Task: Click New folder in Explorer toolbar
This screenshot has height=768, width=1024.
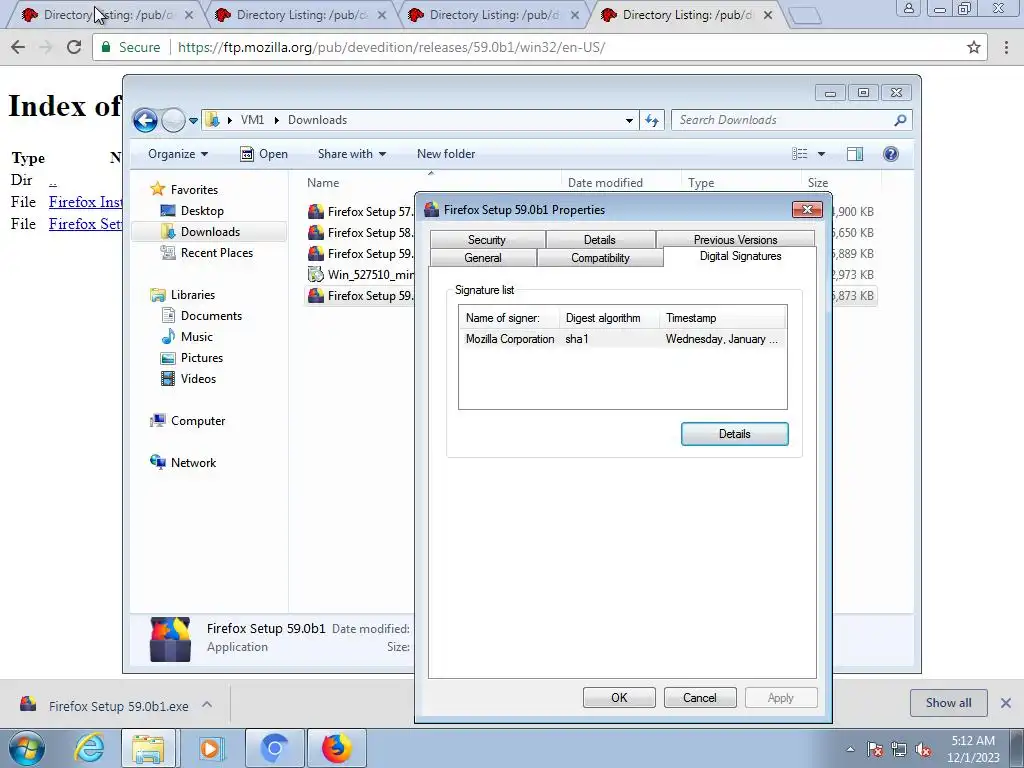Action: (446, 154)
